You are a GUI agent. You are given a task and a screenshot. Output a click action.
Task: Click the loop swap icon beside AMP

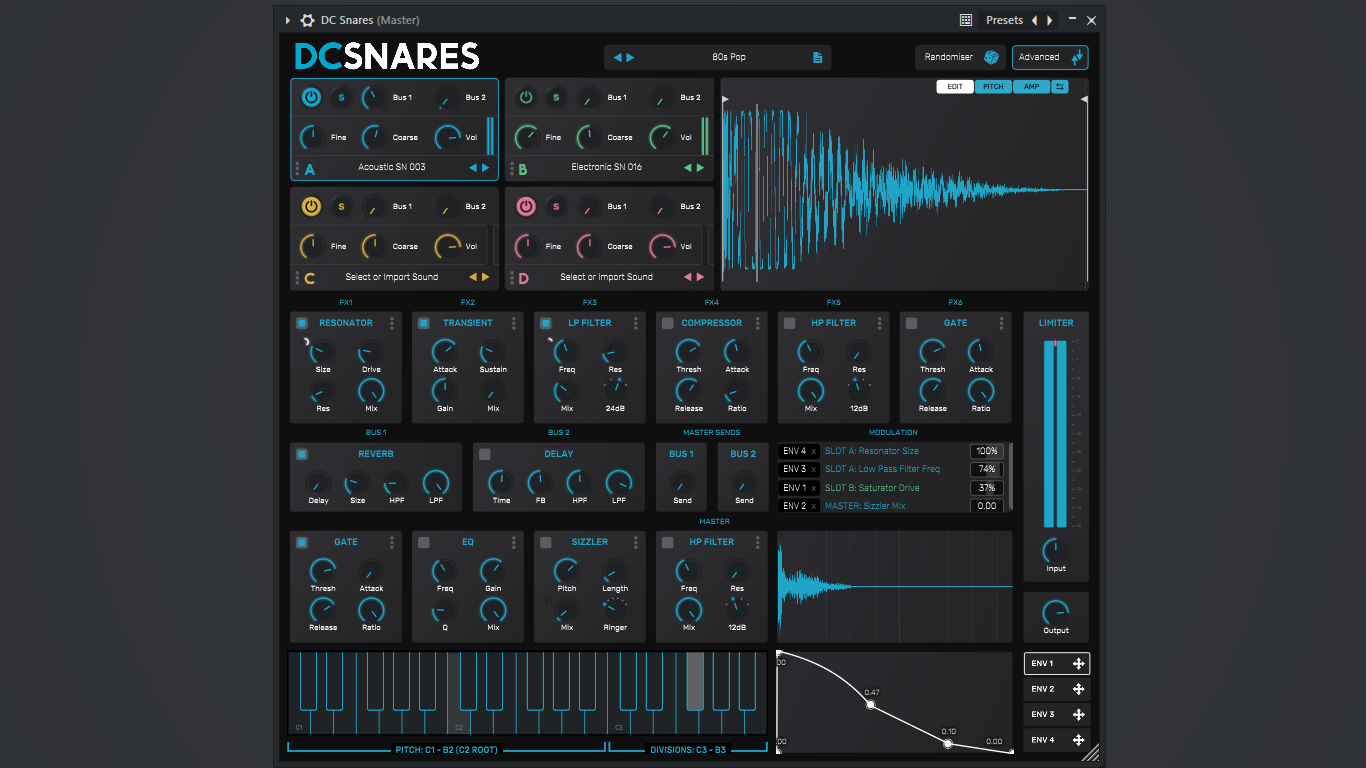pos(1059,87)
